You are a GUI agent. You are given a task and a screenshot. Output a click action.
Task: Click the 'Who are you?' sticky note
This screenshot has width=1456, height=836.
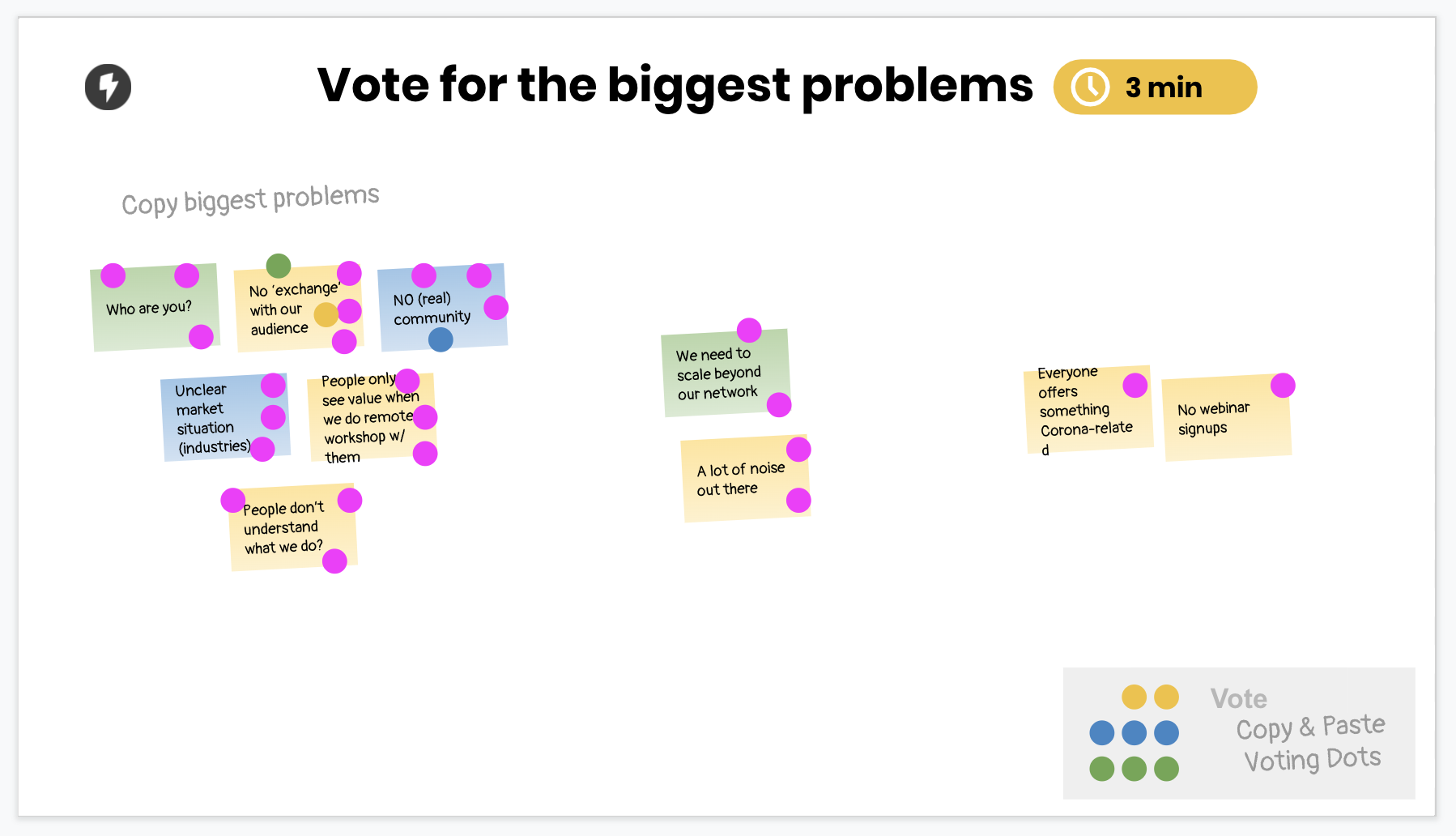click(150, 309)
